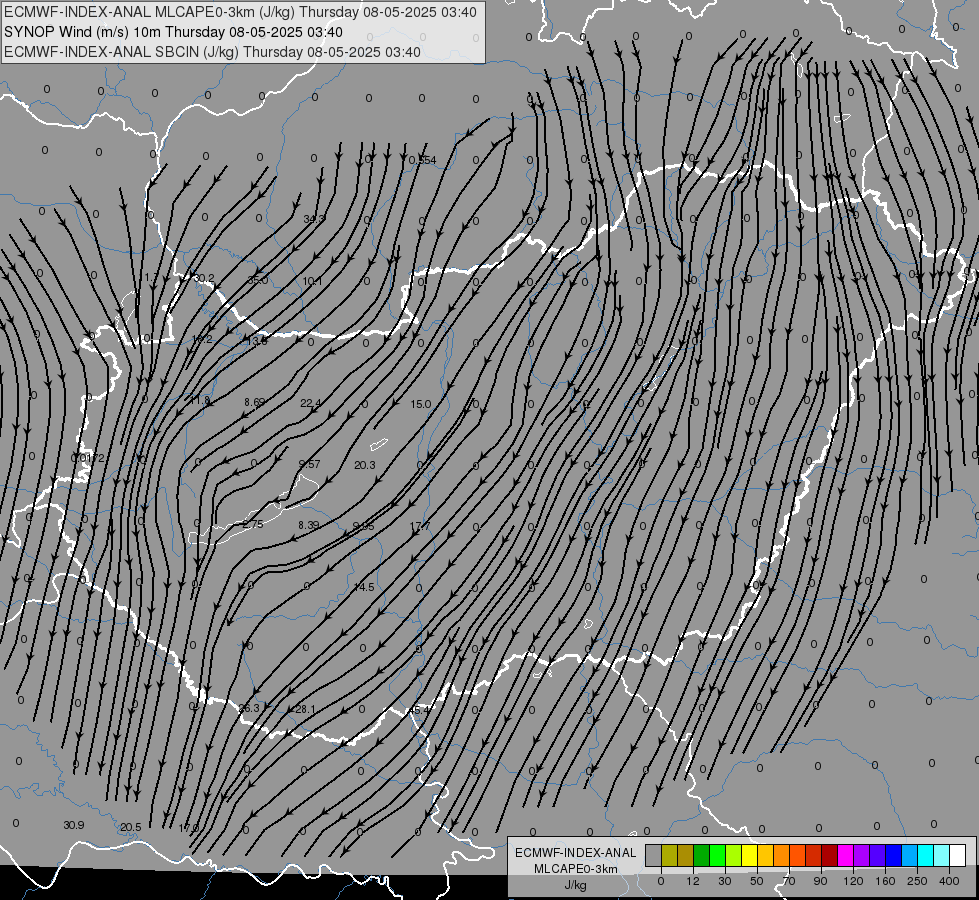Viewport: 979px width, 900px height.
Task: Click the J/kg unit label in legend
Action: click(x=575, y=885)
